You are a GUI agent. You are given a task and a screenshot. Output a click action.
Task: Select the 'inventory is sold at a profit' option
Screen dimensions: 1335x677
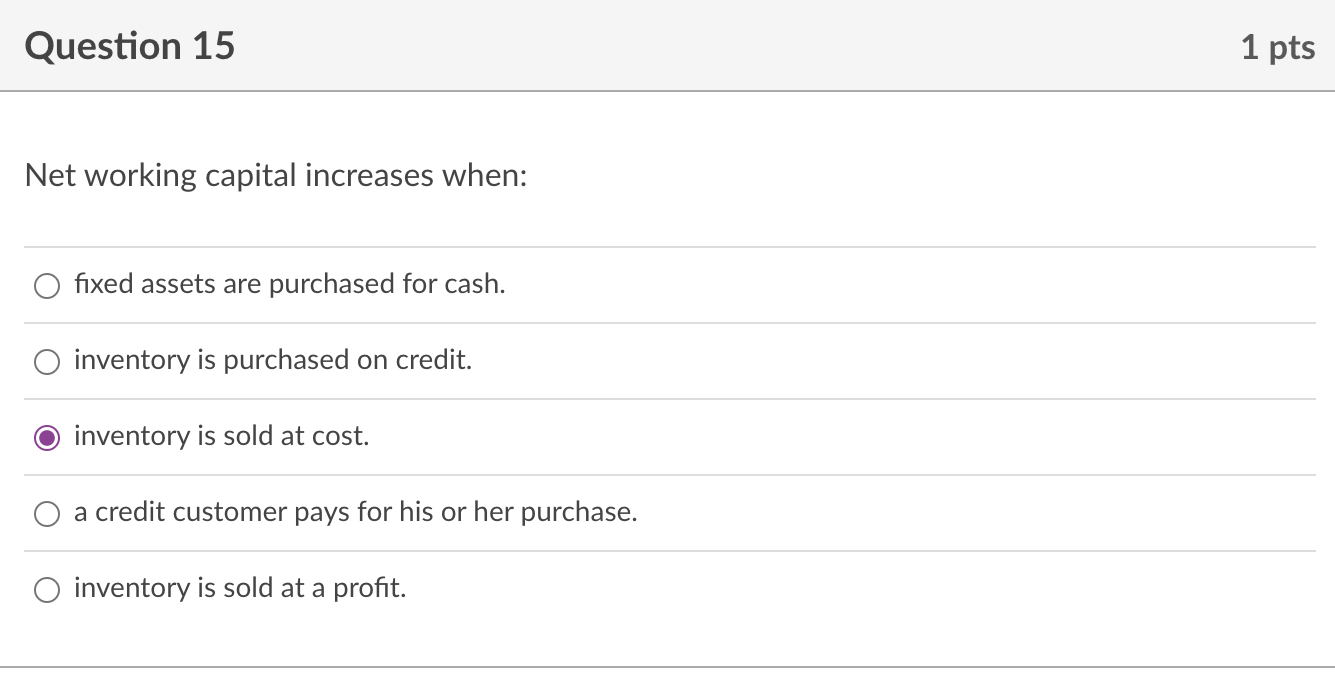(x=46, y=590)
